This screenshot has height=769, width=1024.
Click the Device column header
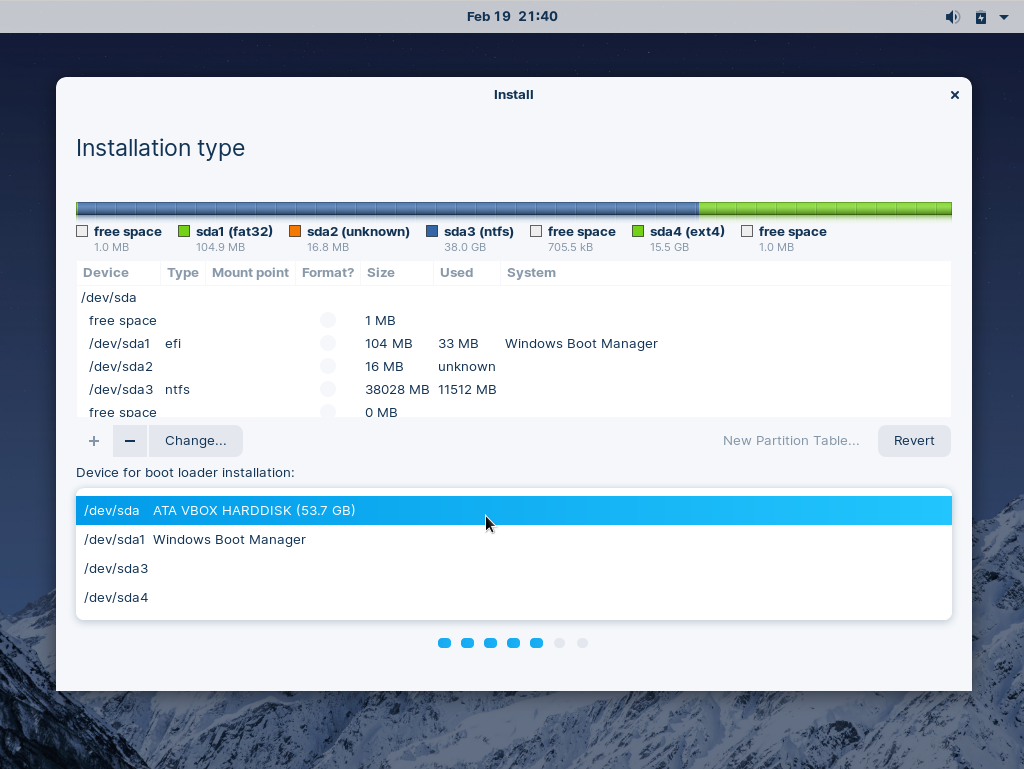click(x=106, y=272)
